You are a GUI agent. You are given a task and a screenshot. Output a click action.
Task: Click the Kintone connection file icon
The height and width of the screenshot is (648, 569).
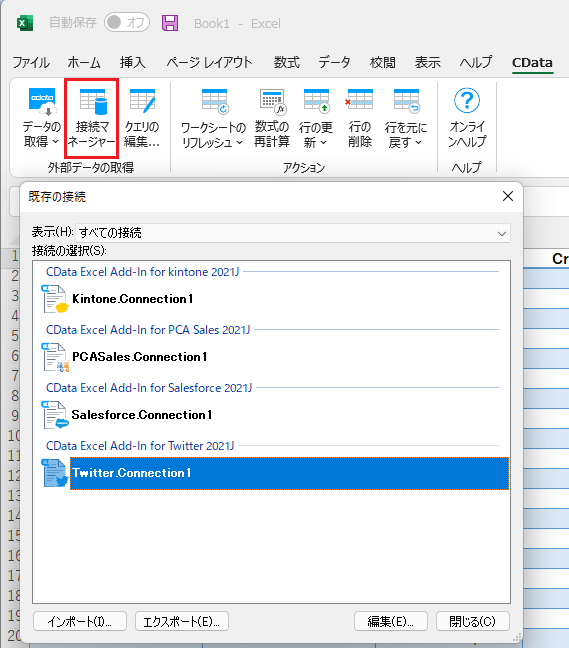pos(54,299)
